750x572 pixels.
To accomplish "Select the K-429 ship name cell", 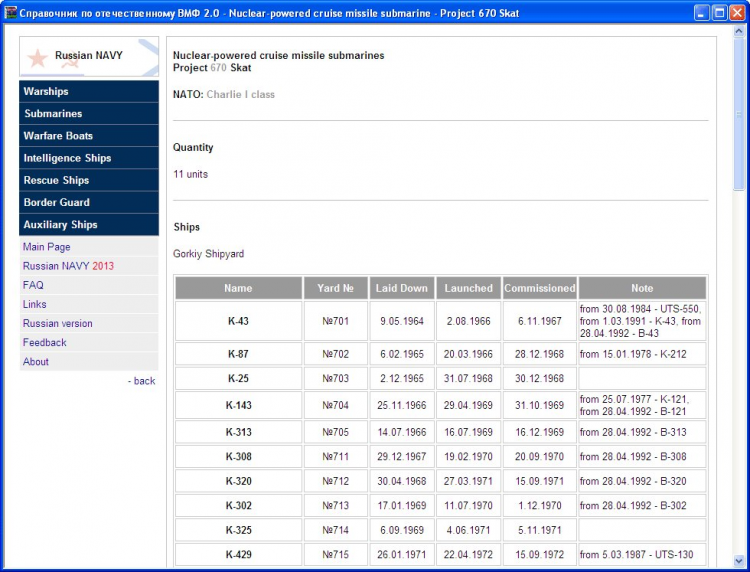I will point(238,554).
